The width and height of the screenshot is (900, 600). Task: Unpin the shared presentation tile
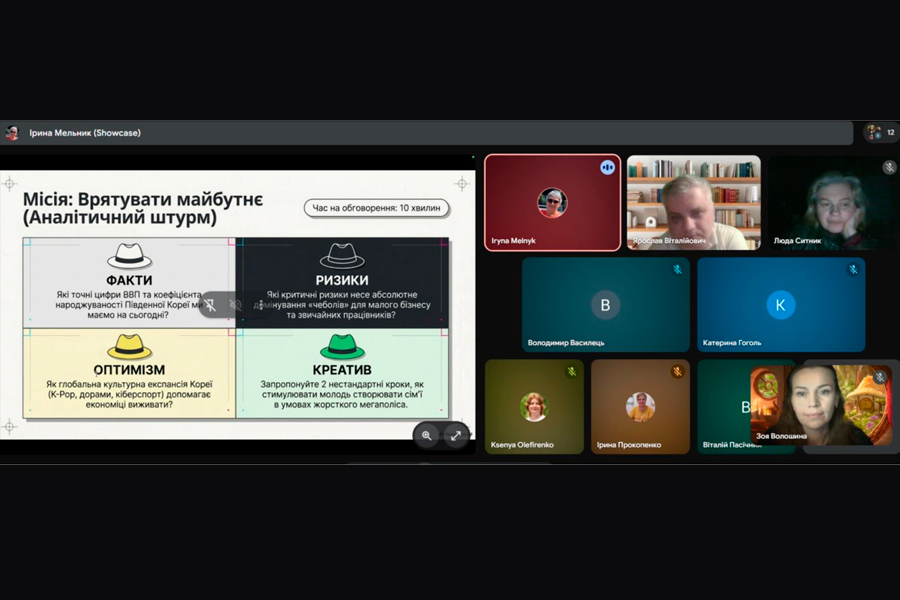pos(211,305)
